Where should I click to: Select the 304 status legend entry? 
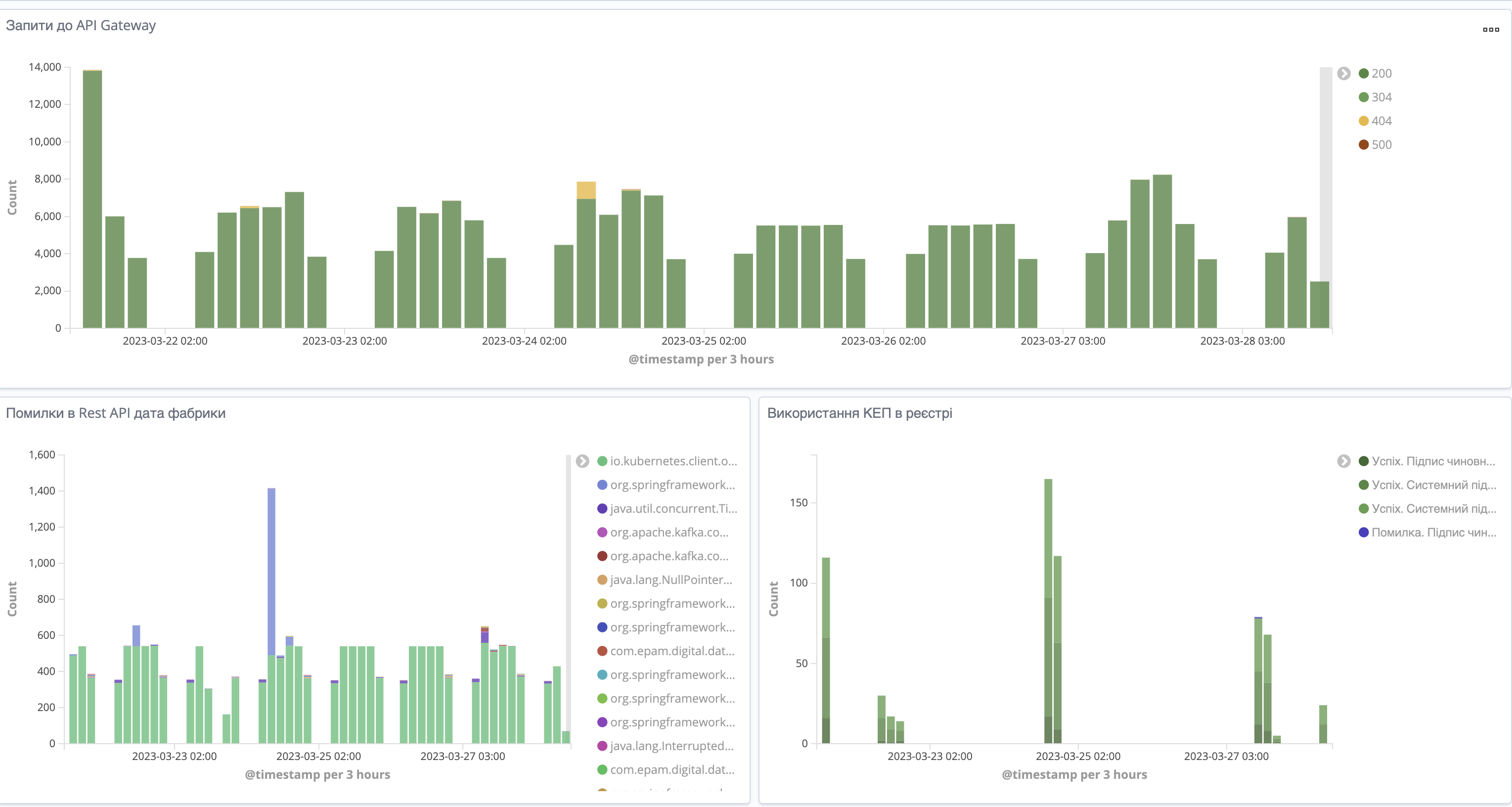(1375, 97)
